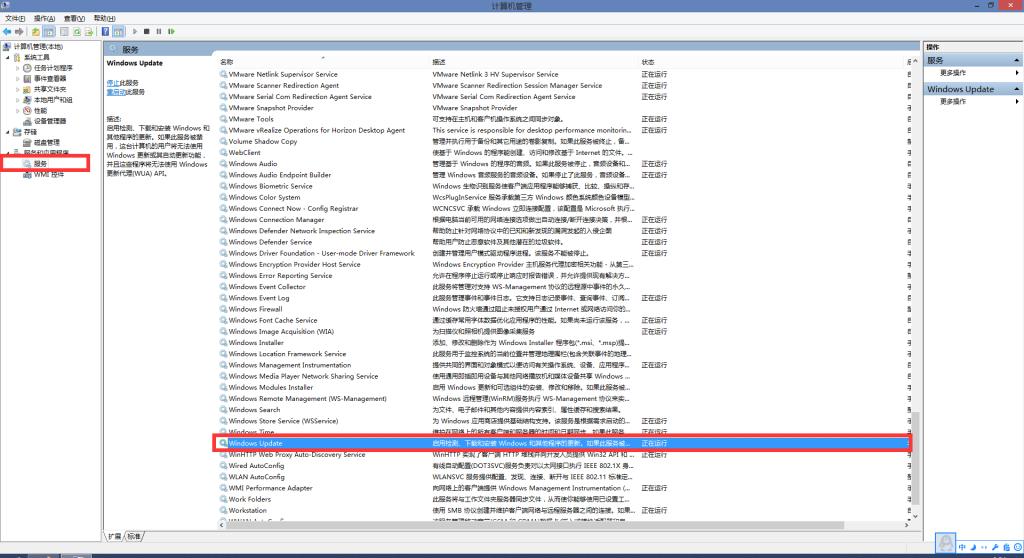Collapse the 系统工具 tree node
Screen dimensions: 1024x558
8,57
